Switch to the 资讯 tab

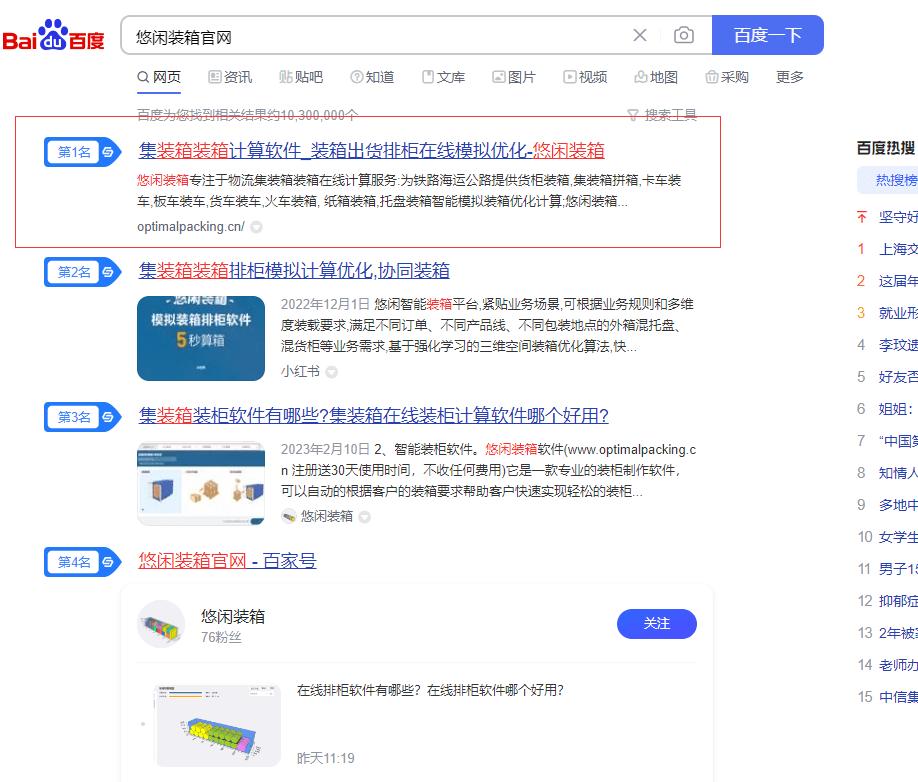[230, 77]
